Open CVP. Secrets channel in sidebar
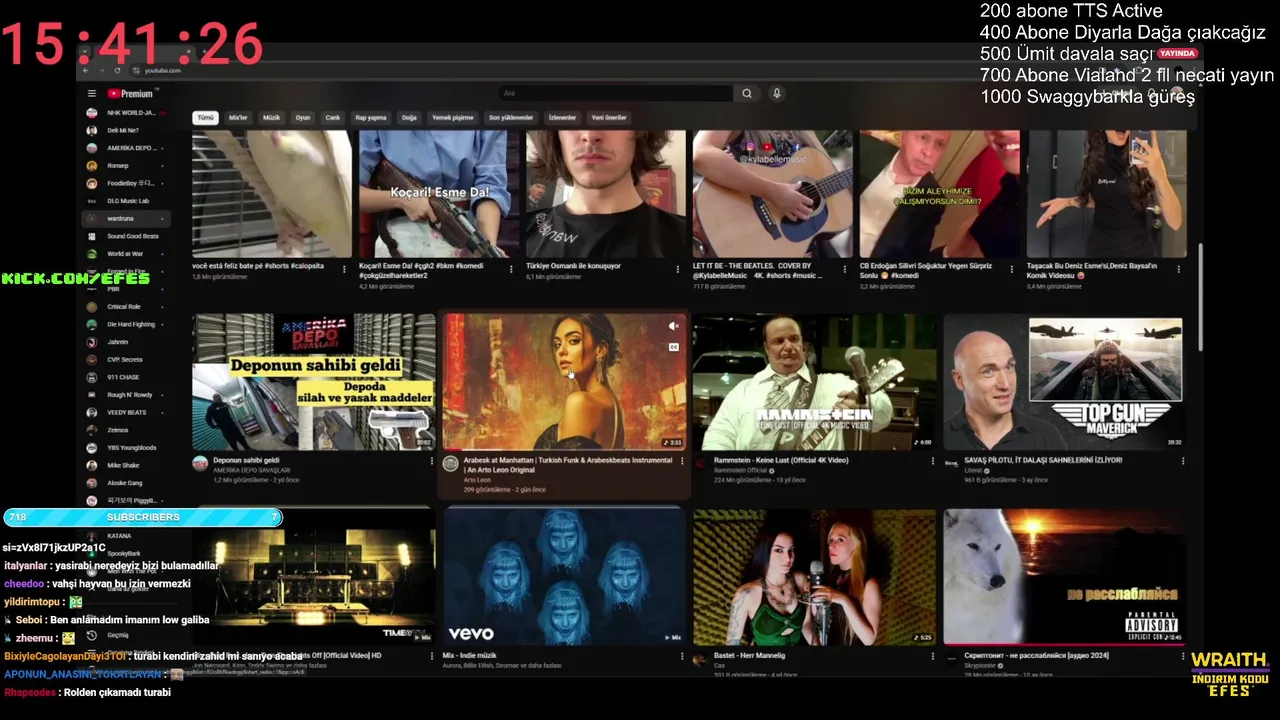This screenshot has height=720, width=1280. 125,359
